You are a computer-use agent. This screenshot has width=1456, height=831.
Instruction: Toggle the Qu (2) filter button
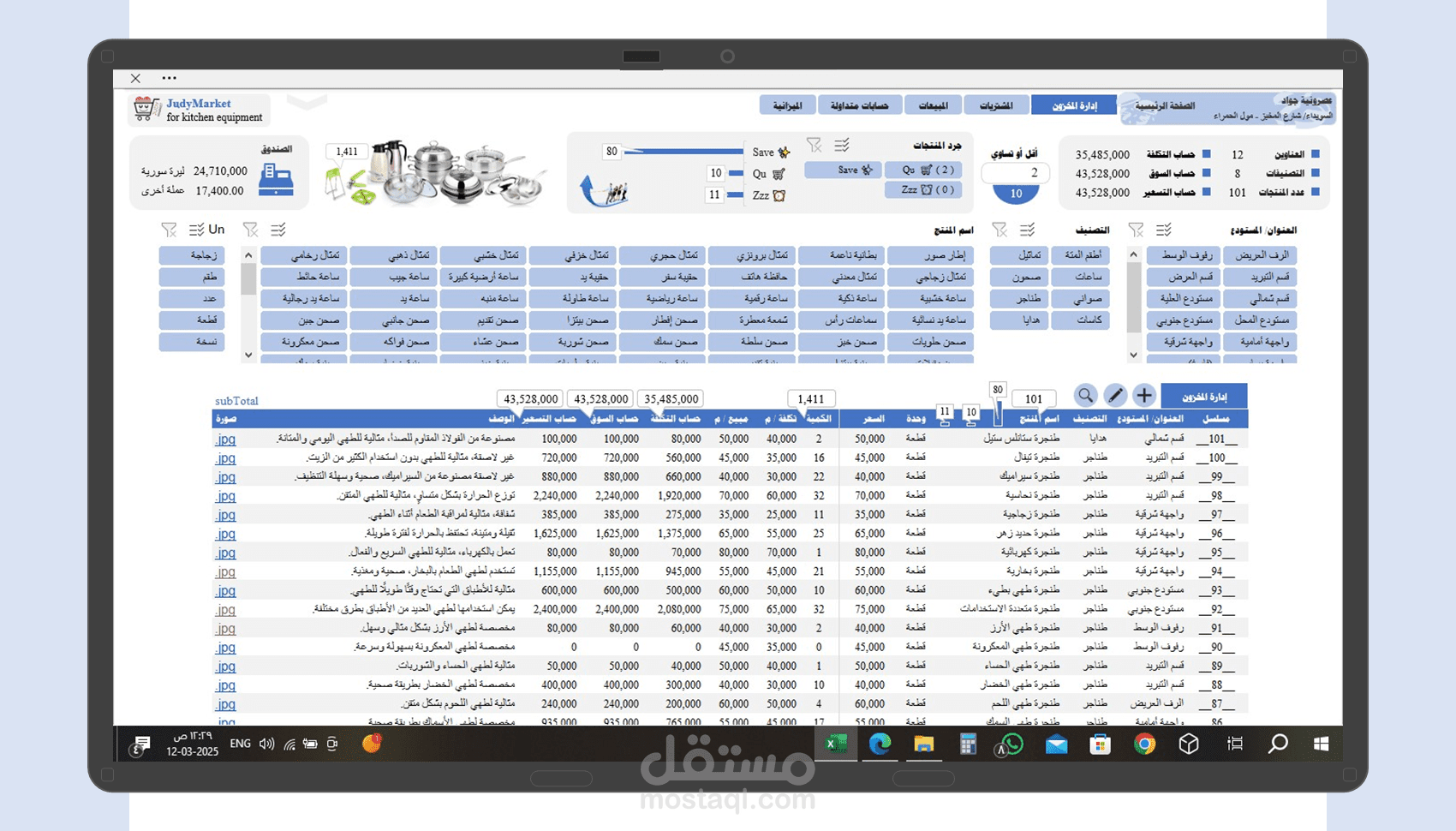click(x=925, y=170)
